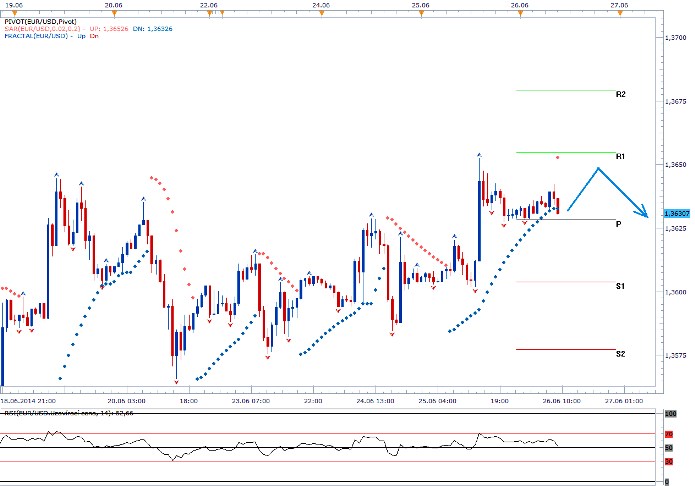Screen dimensions: 695x486
Task: Click the orange marker under 27.06
Action: coord(620,13)
